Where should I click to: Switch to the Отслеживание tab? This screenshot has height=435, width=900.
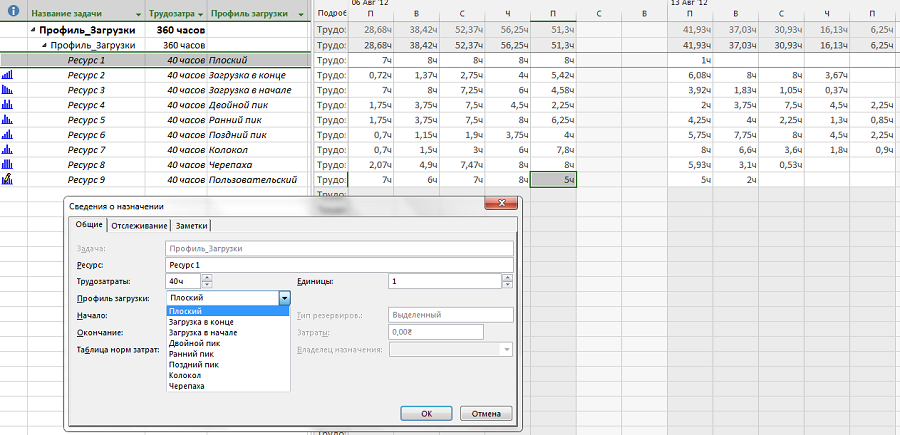tap(139, 226)
